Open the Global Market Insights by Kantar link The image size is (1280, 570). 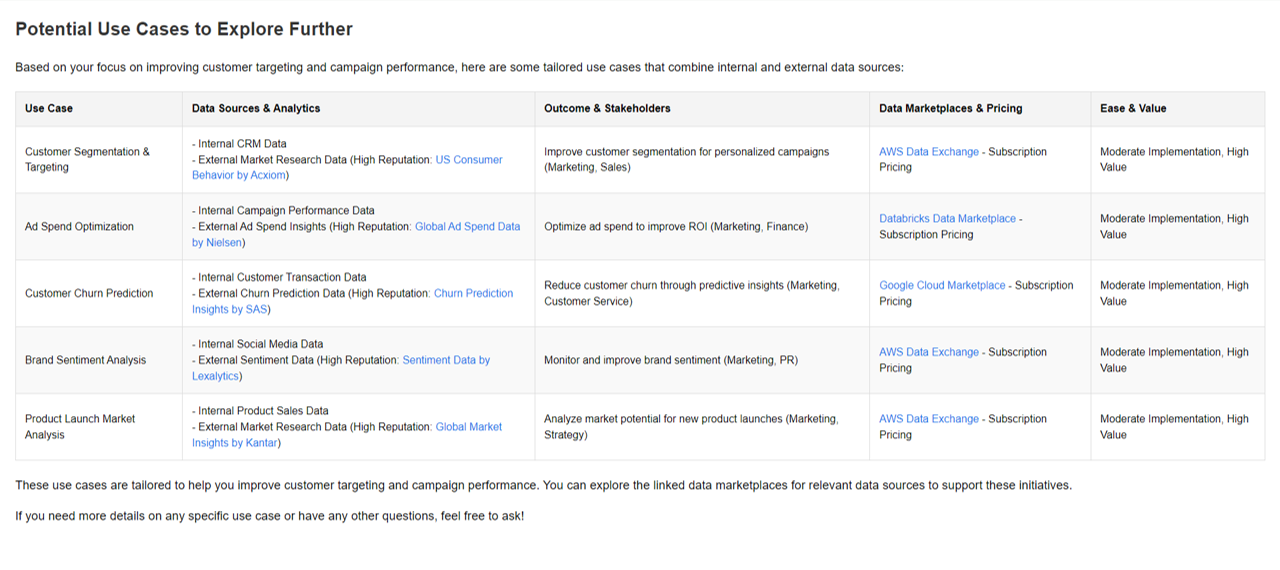(347, 435)
